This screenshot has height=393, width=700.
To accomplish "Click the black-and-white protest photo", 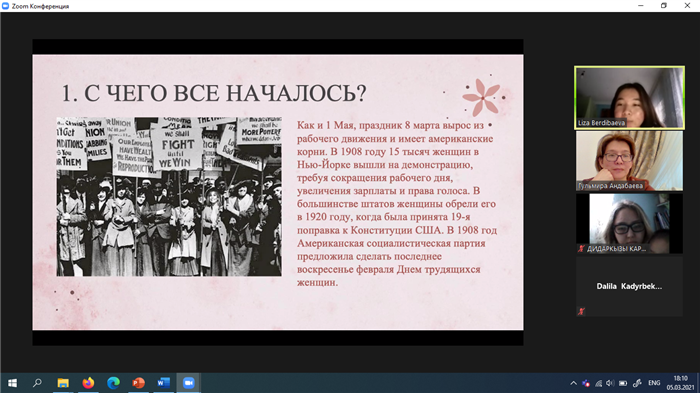I will (x=169, y=196).
